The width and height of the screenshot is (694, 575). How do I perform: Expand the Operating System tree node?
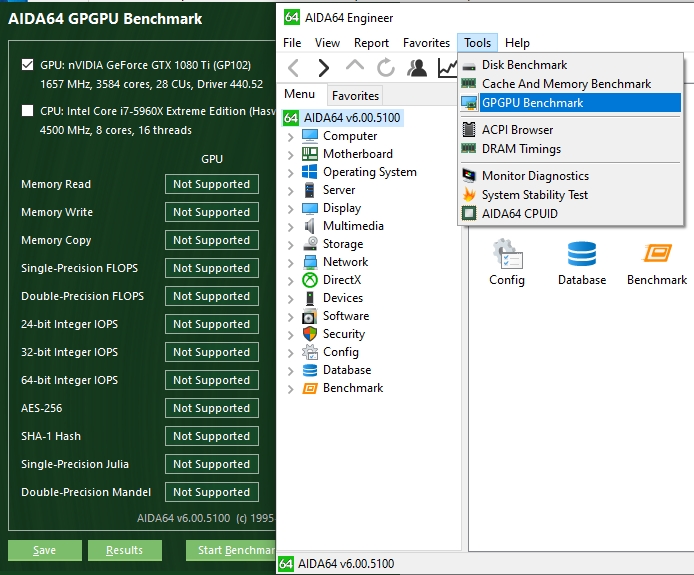[290, 173]
